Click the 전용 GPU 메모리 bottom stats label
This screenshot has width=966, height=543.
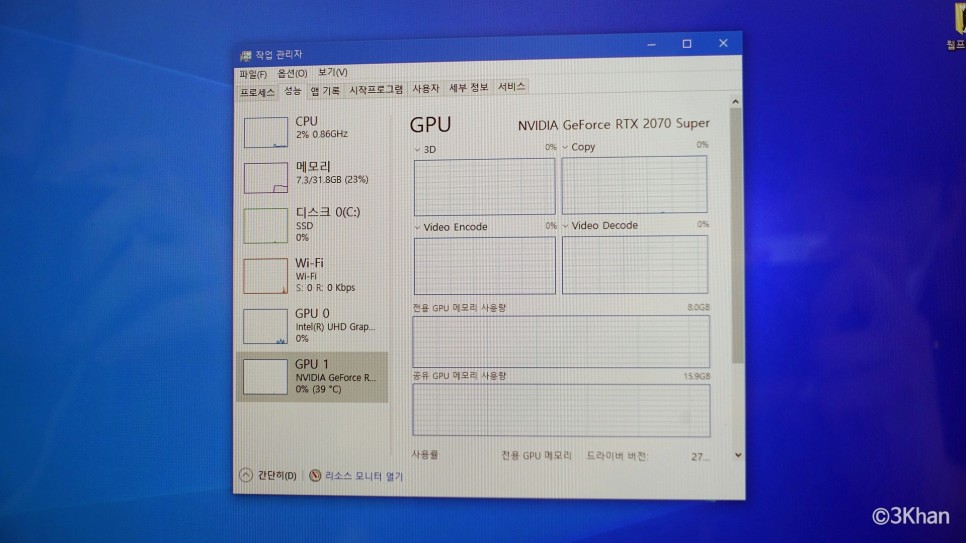pyautogui.click(x=536, y=455)
